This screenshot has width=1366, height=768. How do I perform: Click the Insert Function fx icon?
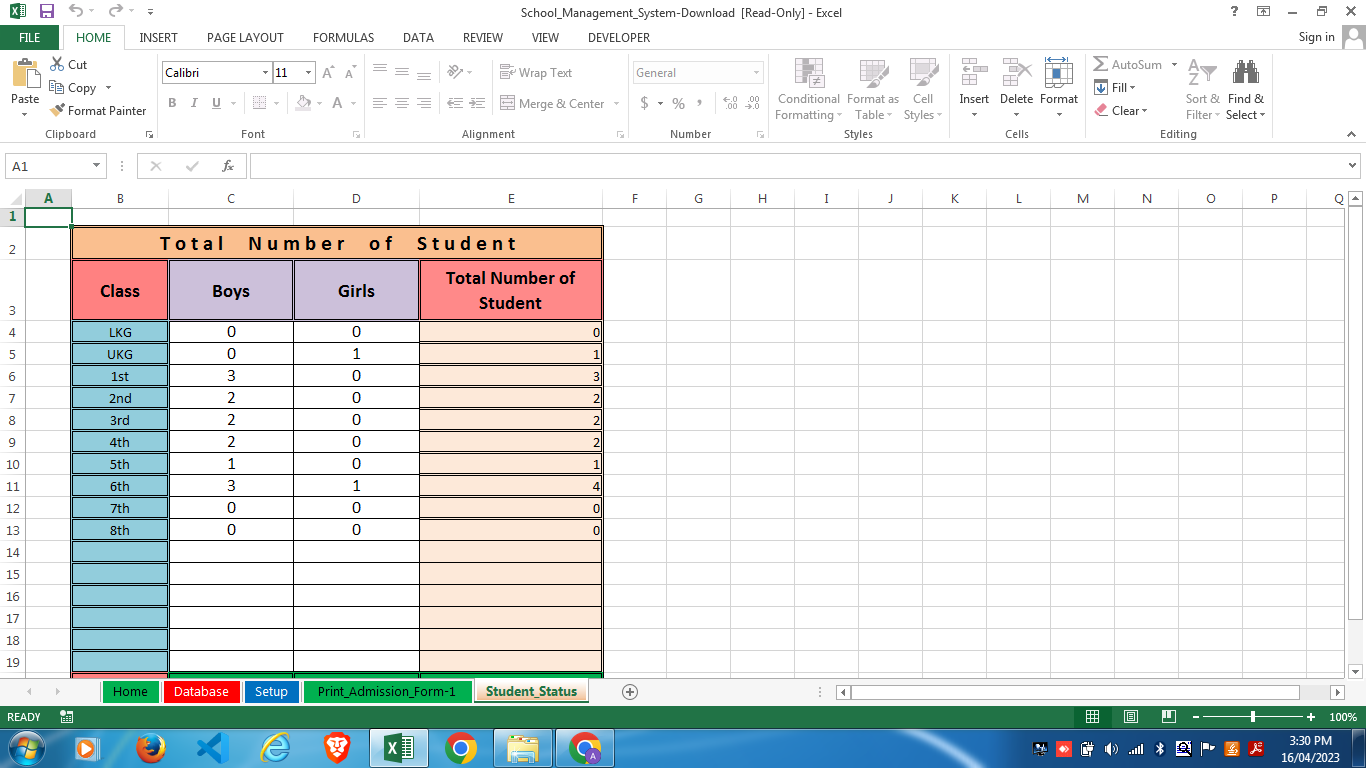point(228,166)
